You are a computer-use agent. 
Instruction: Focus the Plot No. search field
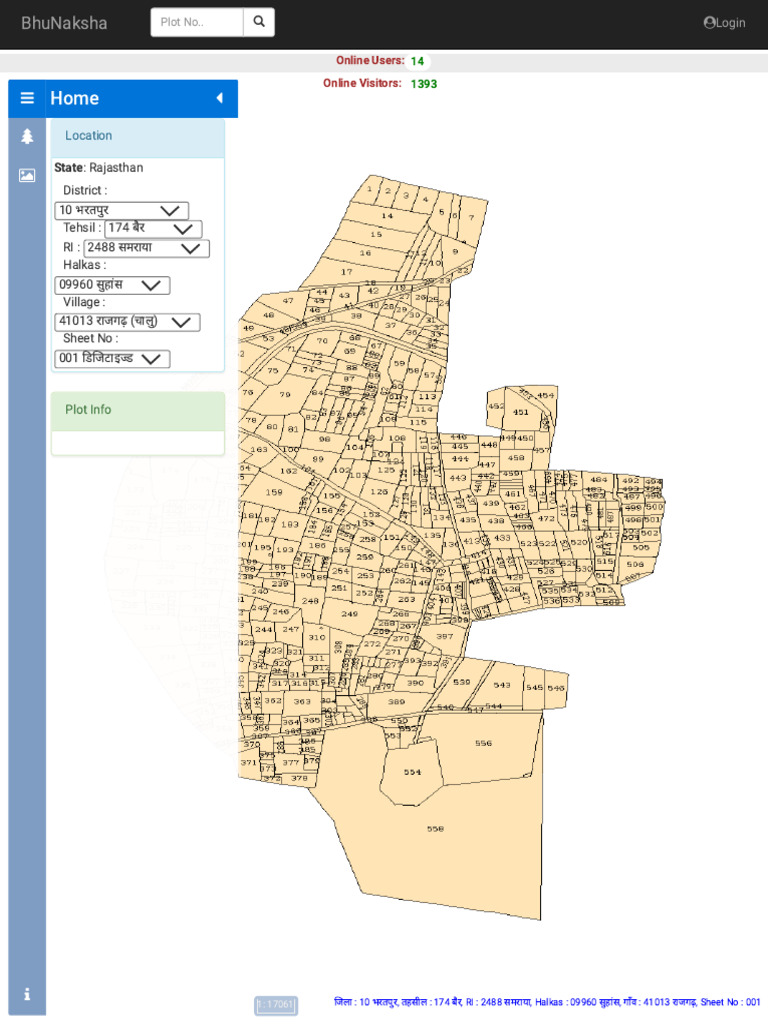pyautogui.click(x=197, y=22)
